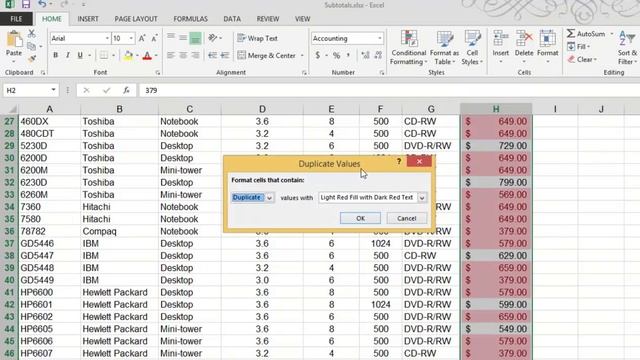Decrease font size with smaller A icon

(x=154, y=38)
